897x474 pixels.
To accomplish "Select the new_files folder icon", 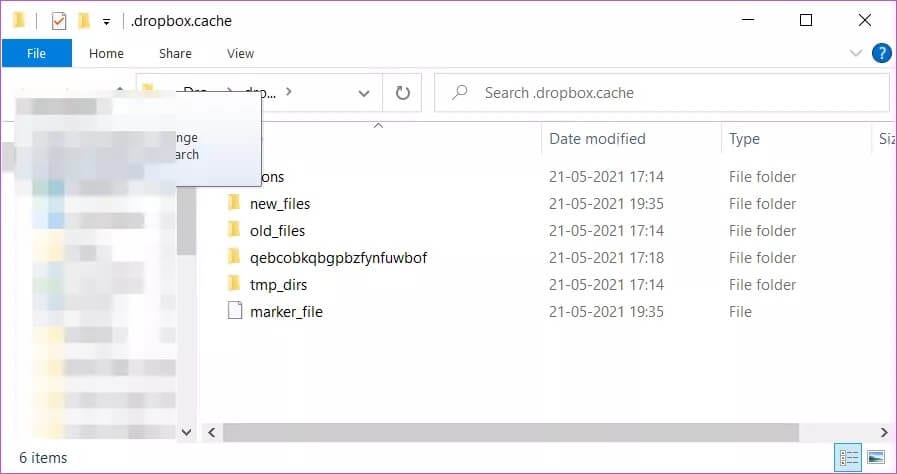I will click(x=234, y=203).
